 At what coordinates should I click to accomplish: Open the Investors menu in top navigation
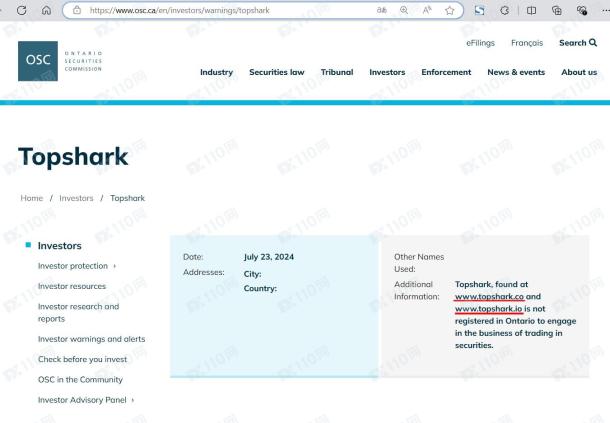(387, 72)
